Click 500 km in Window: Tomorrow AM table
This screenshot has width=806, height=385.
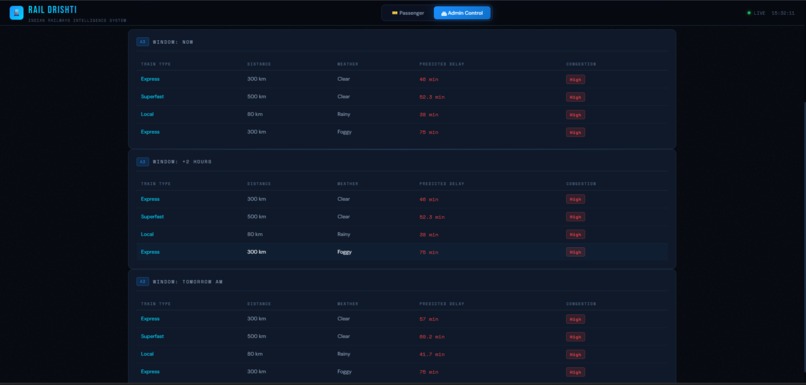click(257, 336)
